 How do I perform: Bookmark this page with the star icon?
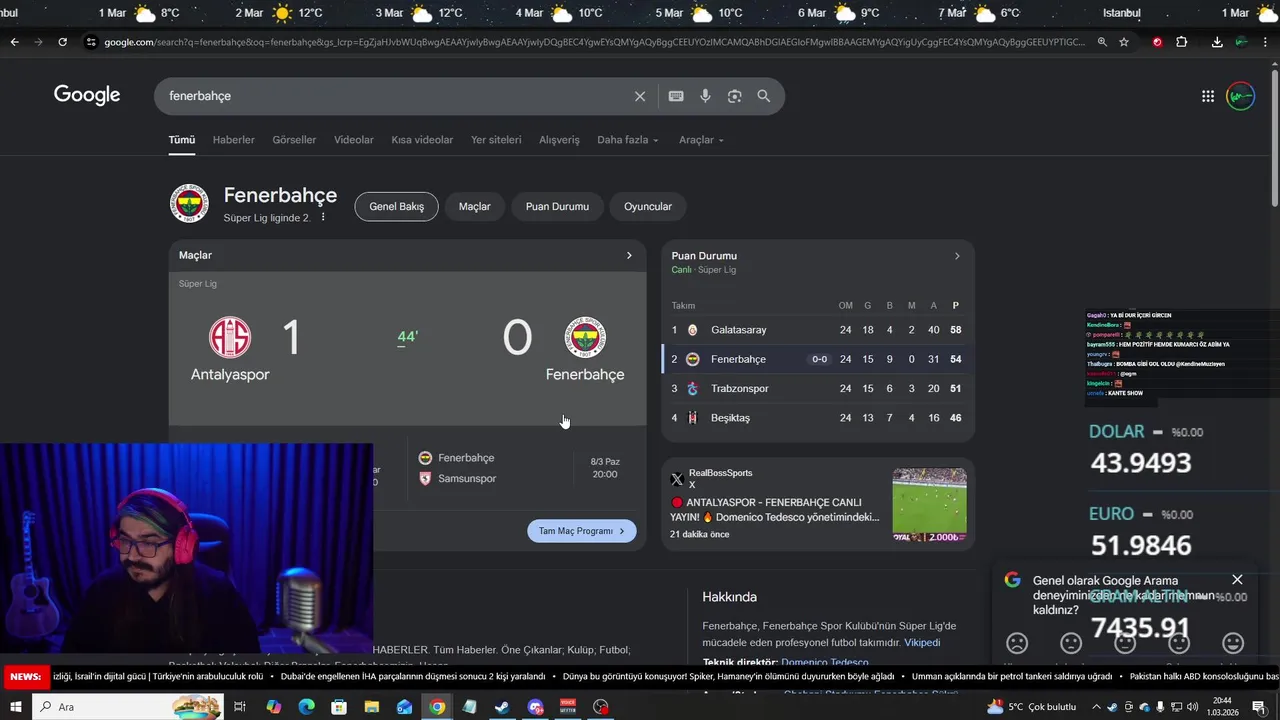coord(1124,42)
